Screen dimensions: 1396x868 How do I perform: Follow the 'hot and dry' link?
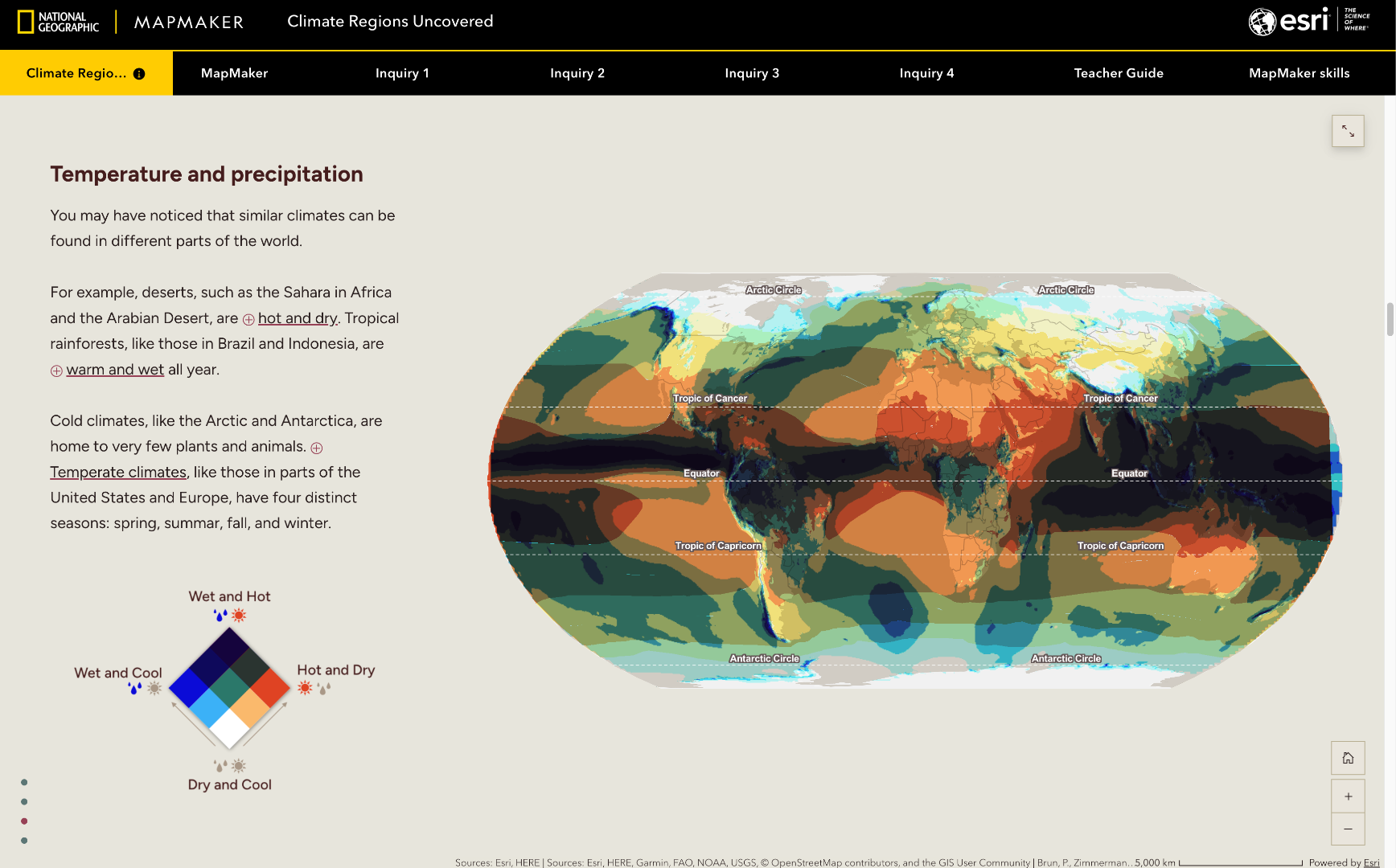click(x=298, y=318)
